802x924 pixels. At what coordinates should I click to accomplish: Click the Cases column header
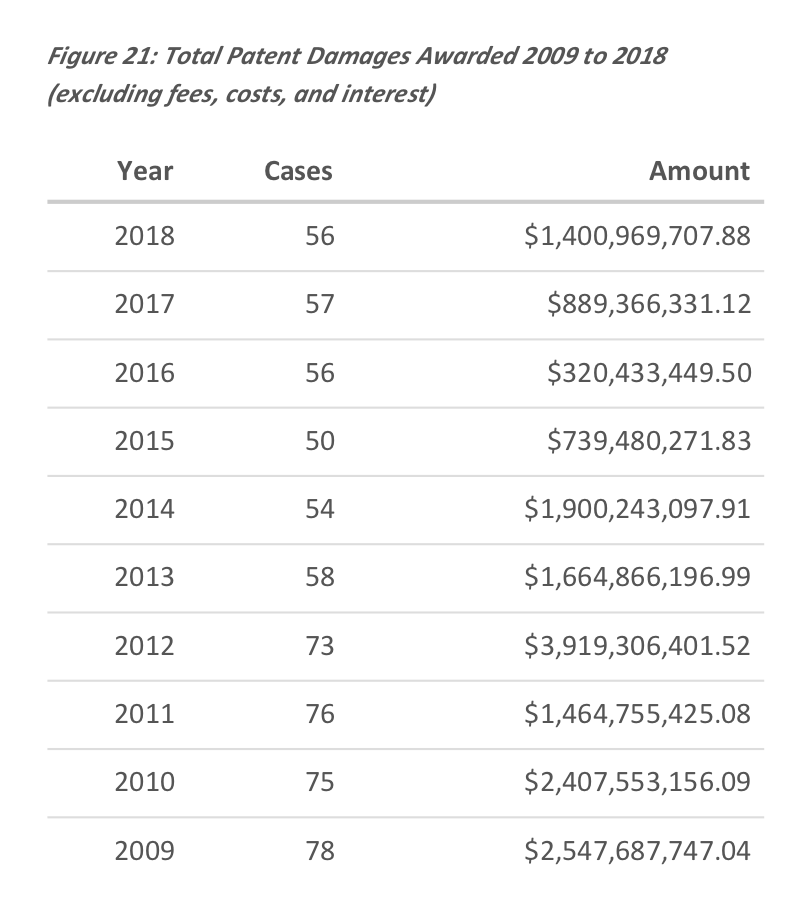298,171
